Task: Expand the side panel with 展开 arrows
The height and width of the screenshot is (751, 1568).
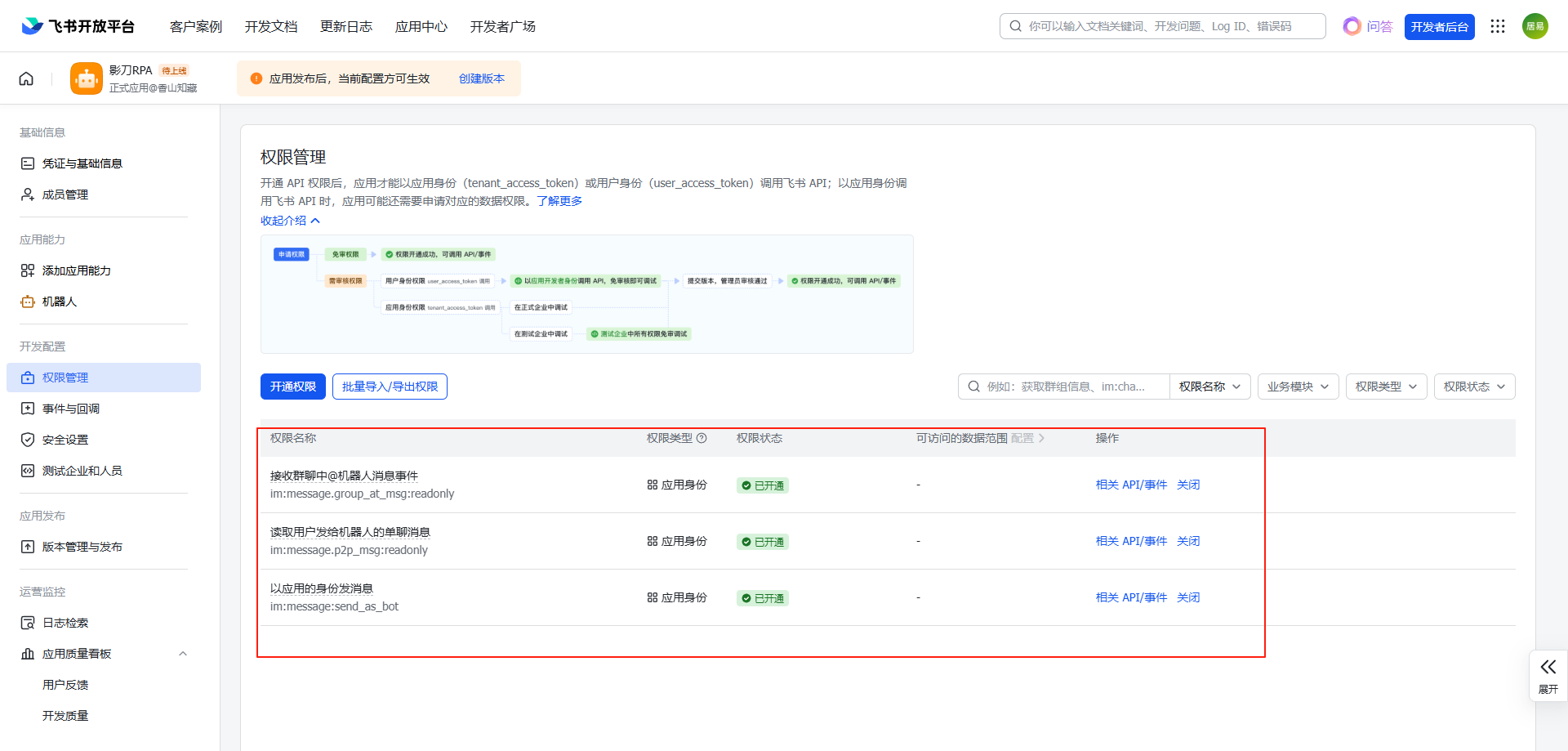Action: (1548, 675)
